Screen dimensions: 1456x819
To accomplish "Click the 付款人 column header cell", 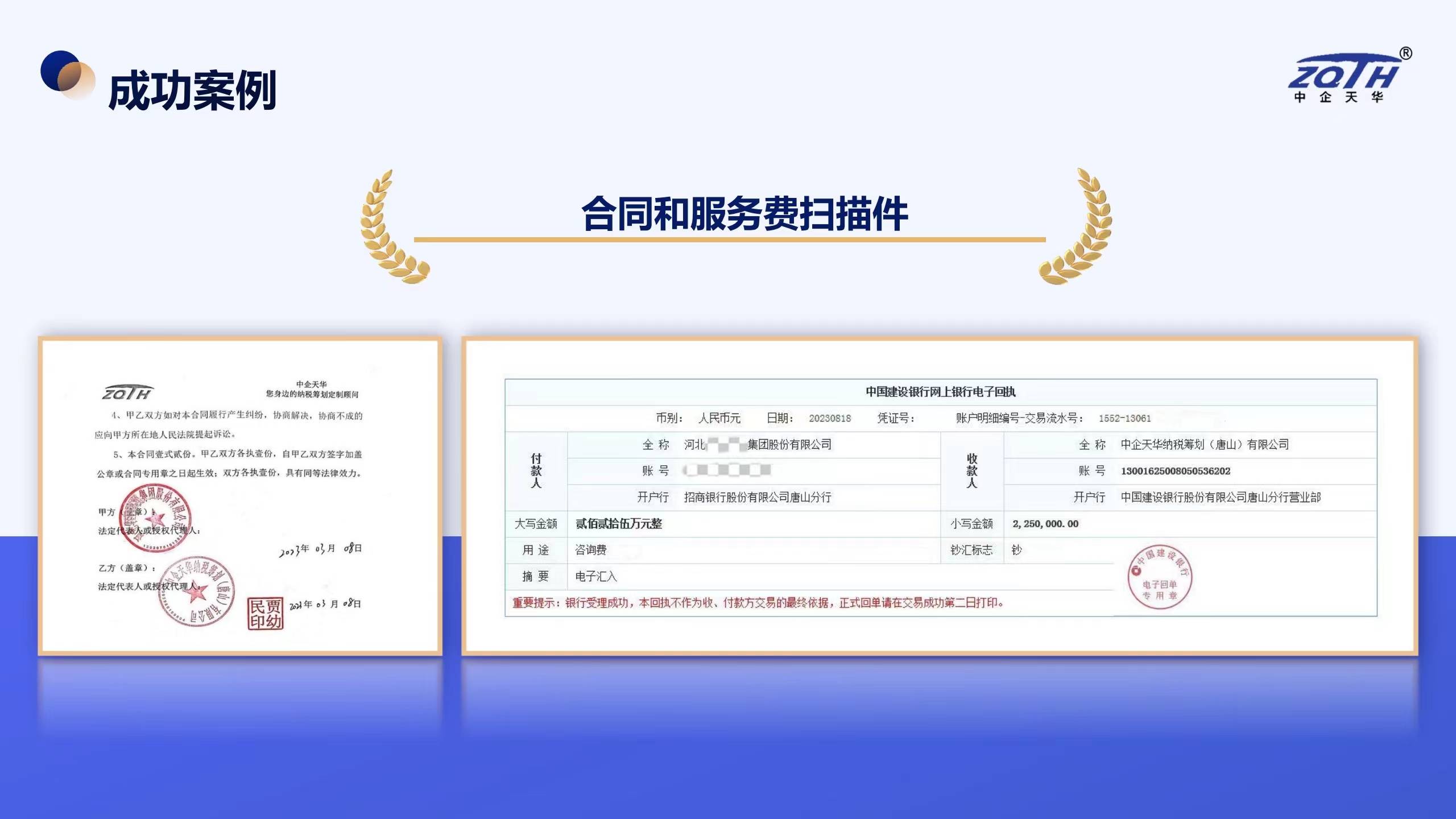I will (x=536, y=471).
